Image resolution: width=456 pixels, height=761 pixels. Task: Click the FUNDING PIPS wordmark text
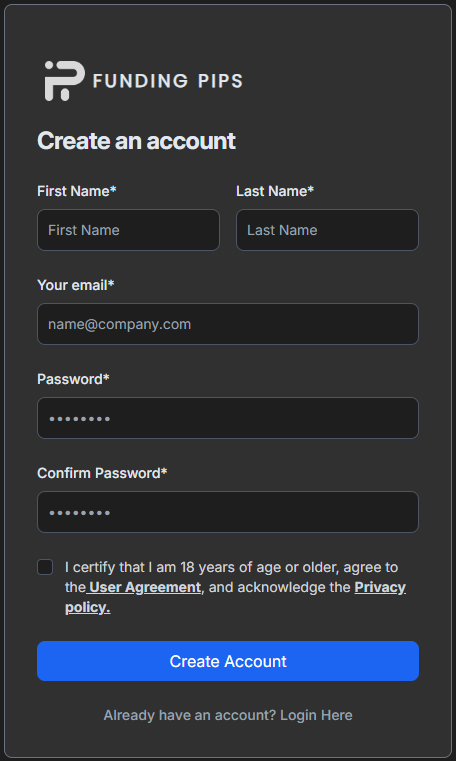click(x=167, y=81)
